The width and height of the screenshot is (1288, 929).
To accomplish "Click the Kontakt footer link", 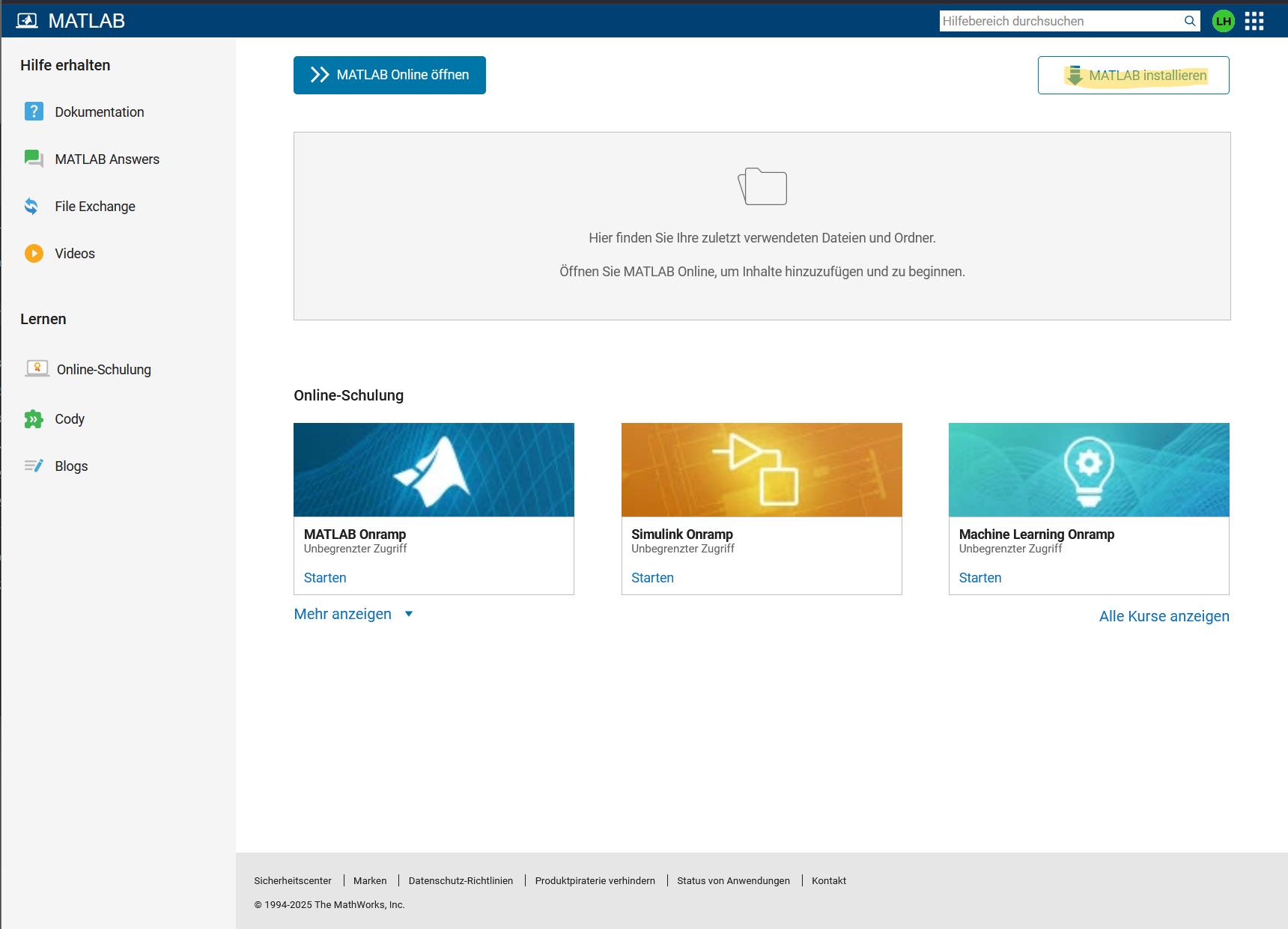I will pyautogui.click(x=828, y=880).
